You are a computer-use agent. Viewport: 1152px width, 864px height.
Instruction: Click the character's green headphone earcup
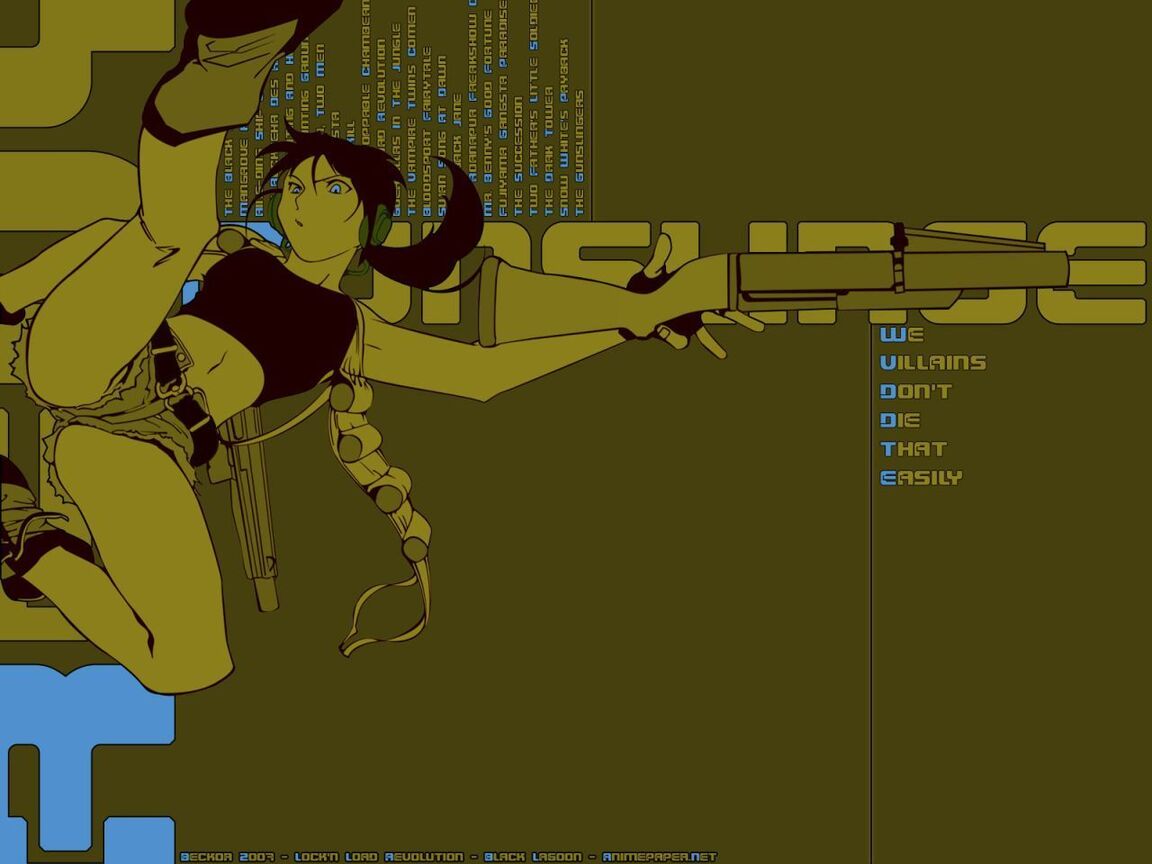click(x=380, y=225)
